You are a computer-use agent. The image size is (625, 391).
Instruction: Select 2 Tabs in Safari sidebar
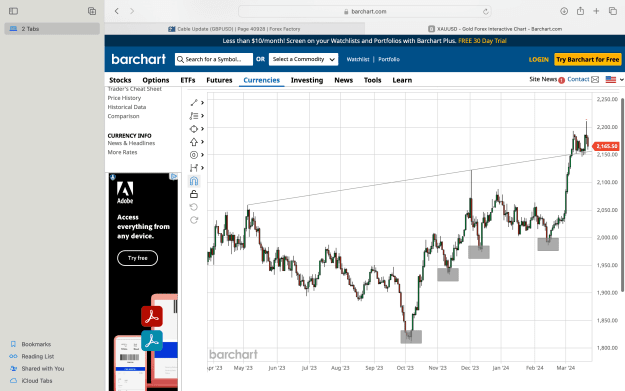(x=52, y=29)
